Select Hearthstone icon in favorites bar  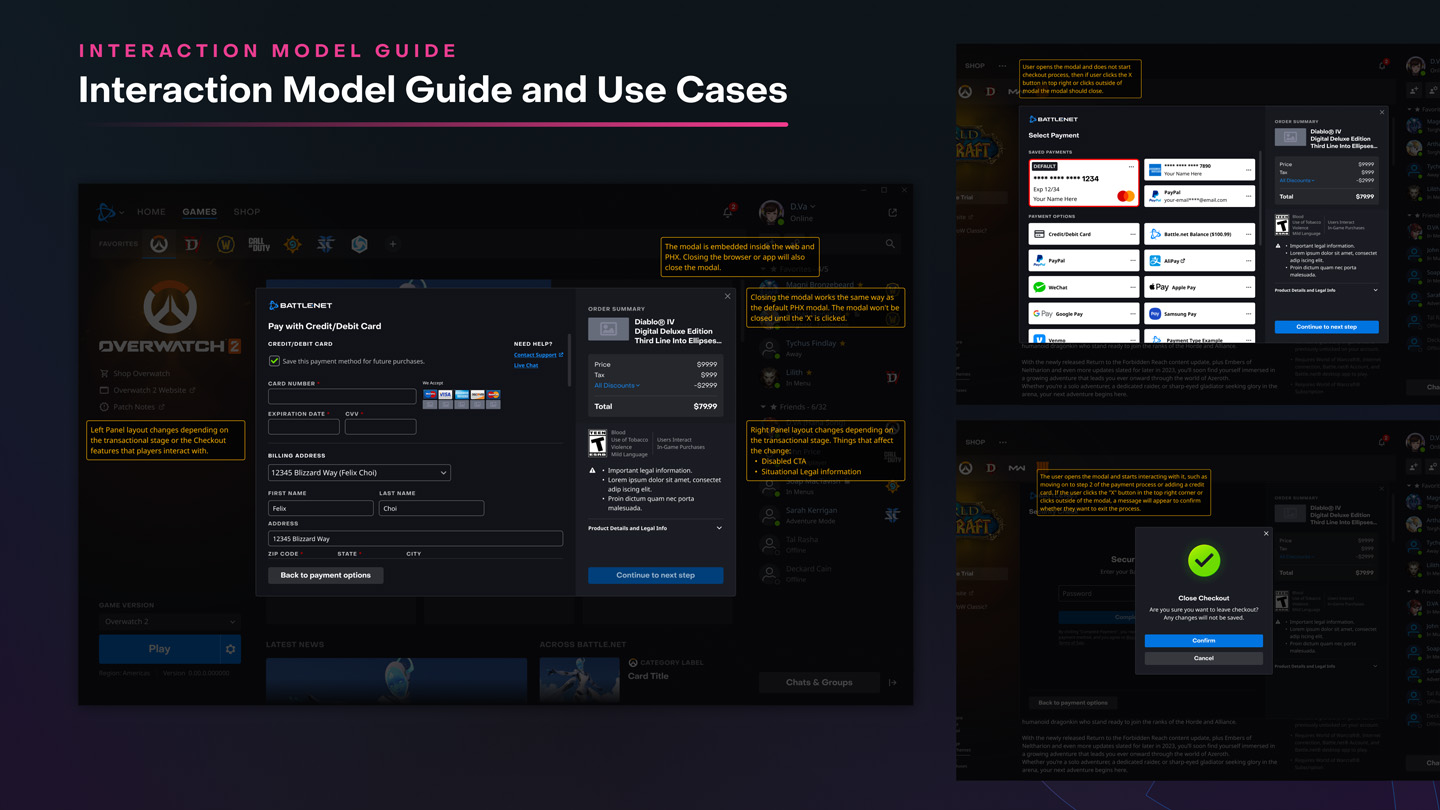[292, 244]
